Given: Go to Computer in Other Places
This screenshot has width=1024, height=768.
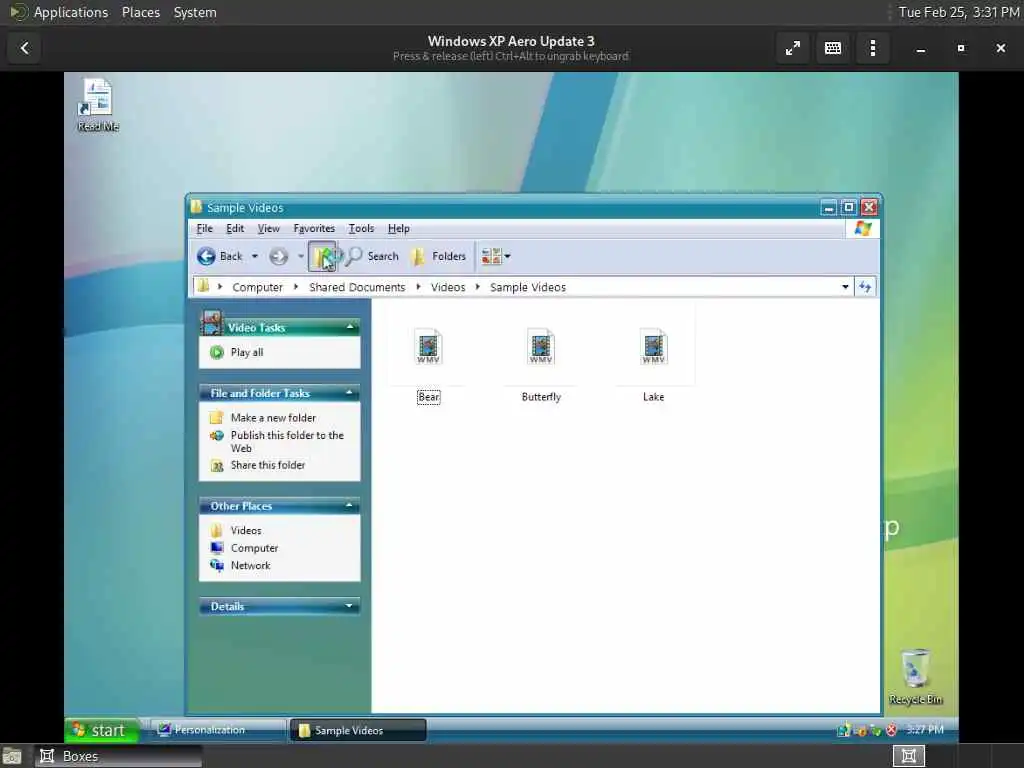Looking at the screenshot, I should coord(254,548).
